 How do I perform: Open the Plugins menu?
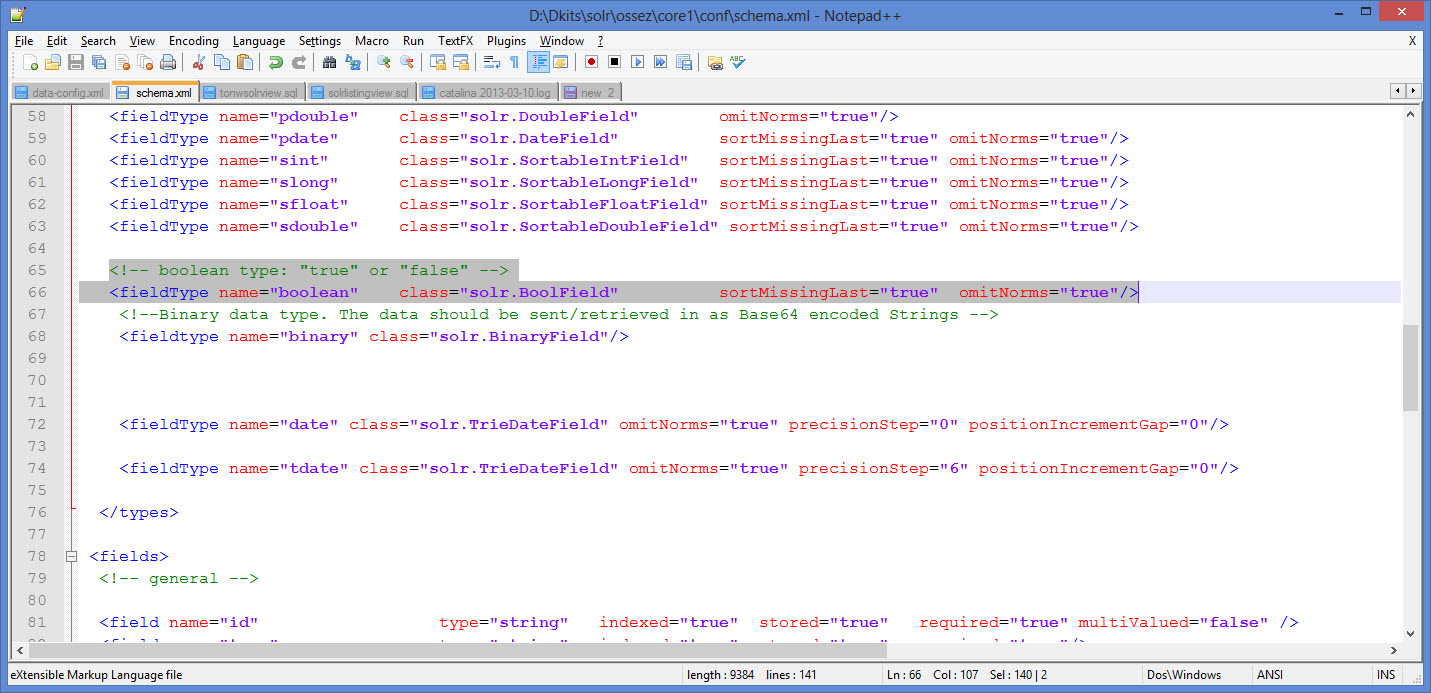(506, 41)
